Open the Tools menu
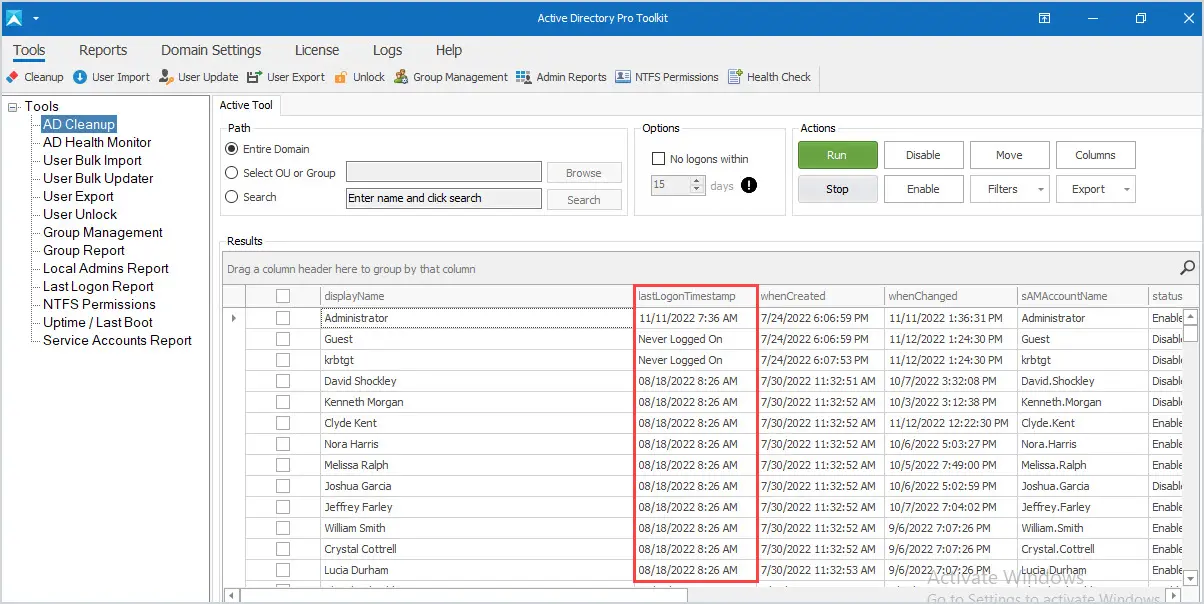Image resolution: width=1204 pixels, height=604 pixels. click(29, 50)
